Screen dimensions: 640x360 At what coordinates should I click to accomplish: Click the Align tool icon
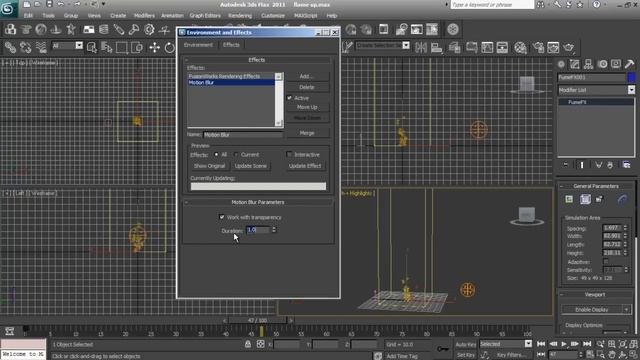pos(436,47)
